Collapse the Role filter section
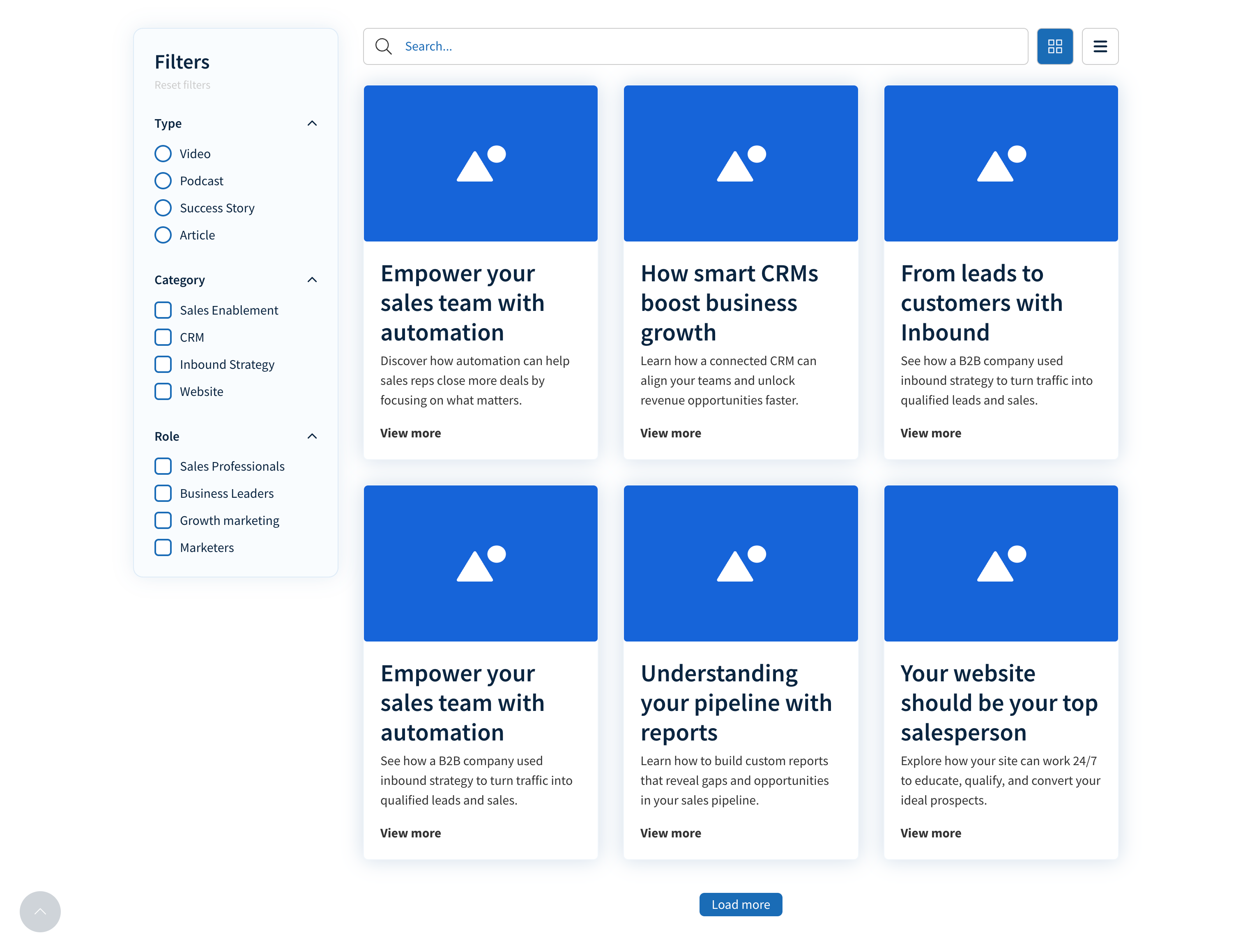Viewport: 1252px width, 952px height. pos(312,436)
